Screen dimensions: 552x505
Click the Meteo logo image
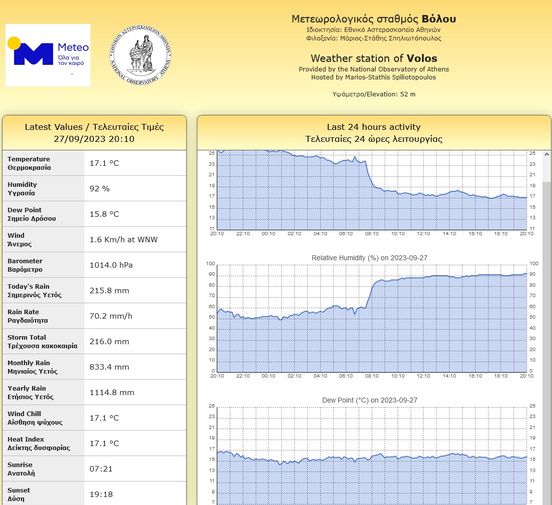pos(48,55)
